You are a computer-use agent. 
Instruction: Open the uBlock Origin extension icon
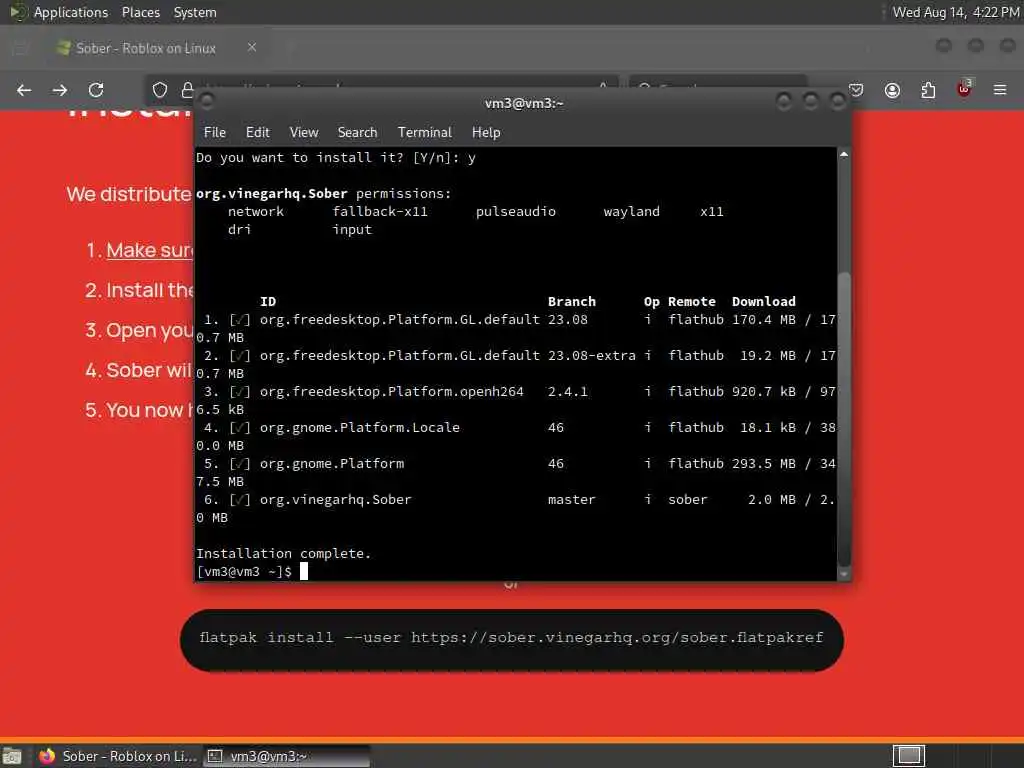pyautogui.click(x=964, y=89)
